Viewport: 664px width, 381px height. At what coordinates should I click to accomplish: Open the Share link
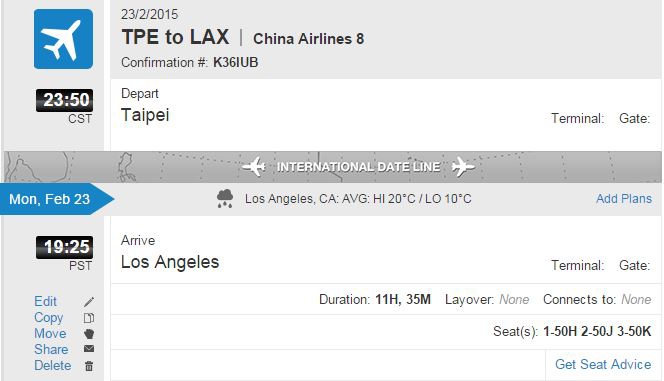(51, 350)
